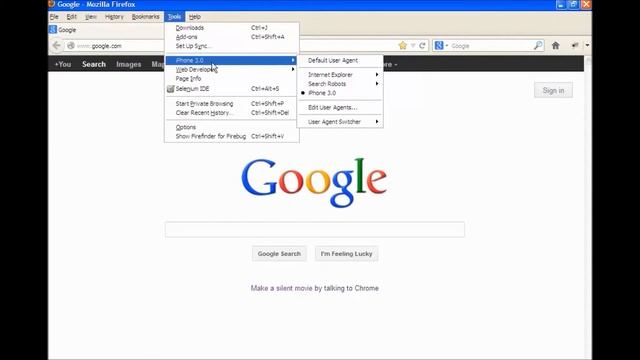The image size is (640, 360).
Task: Click the back arrow navigation button
Action: tap(57, 46)
